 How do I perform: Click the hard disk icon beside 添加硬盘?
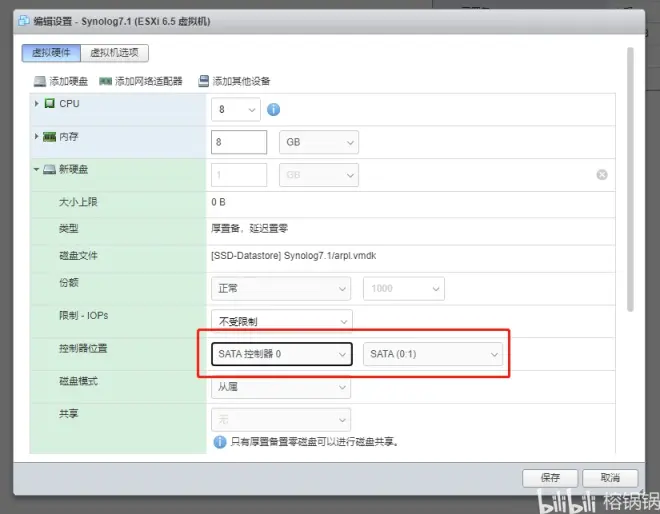click(40, 81)
